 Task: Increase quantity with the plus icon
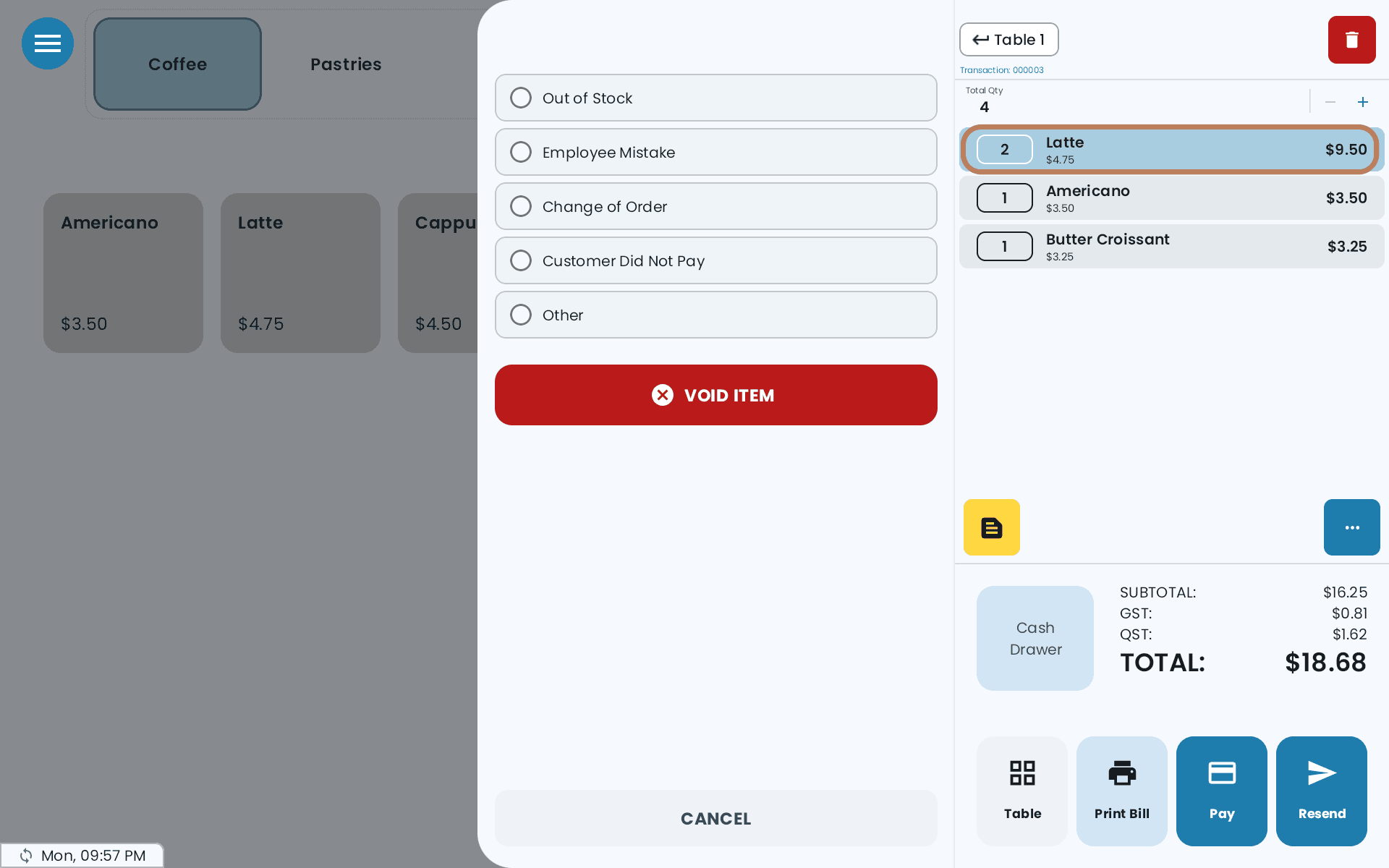1363,102
